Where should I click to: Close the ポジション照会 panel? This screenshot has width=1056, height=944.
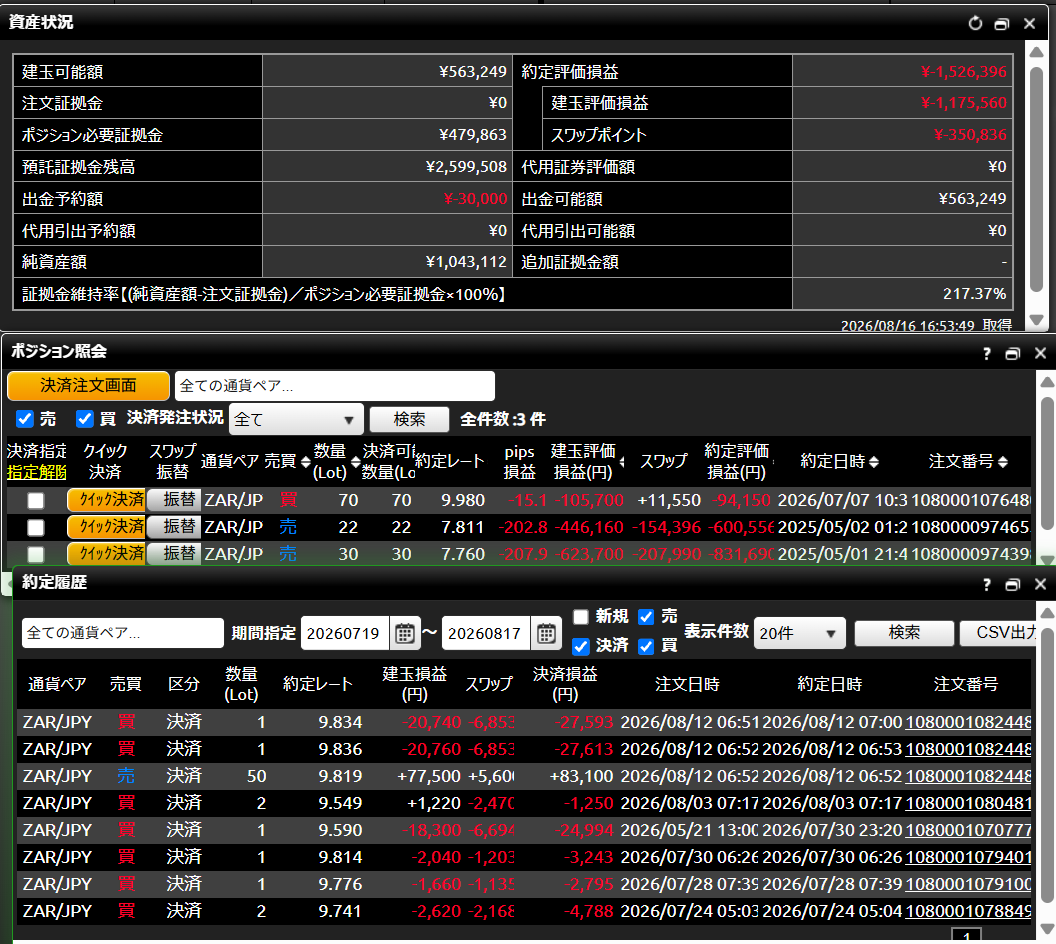[1040, 353]
